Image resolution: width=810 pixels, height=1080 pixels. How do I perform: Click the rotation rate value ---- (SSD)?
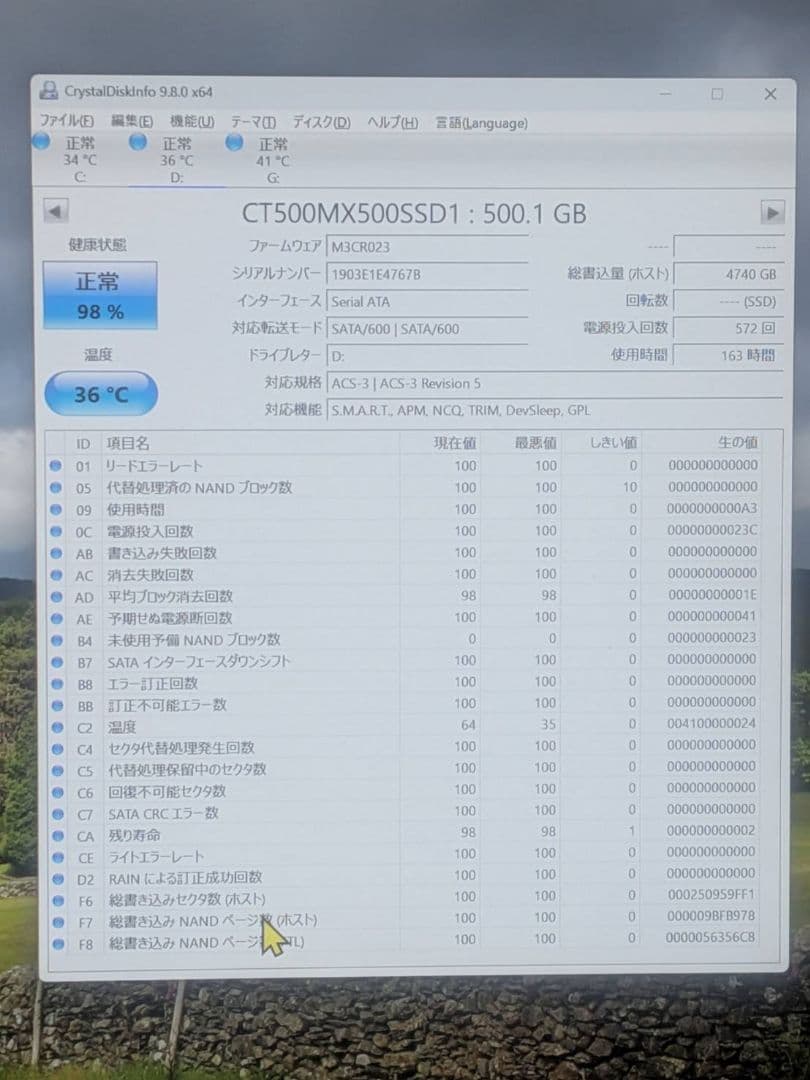pyautogui.click(x=728, y=302)
